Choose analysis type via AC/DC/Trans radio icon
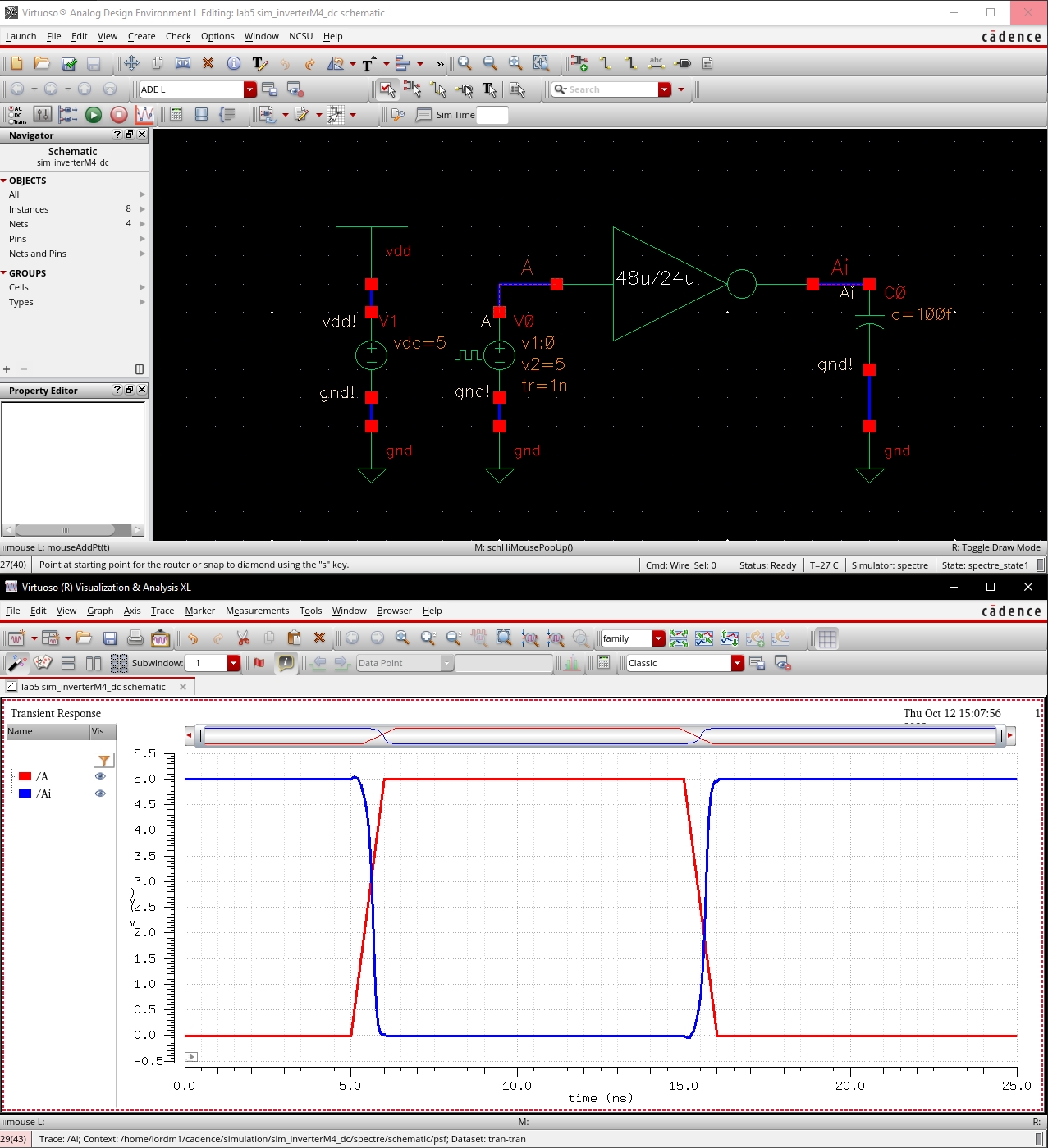The height and width of the screenshot is (1148, 1048). (16, 115)
